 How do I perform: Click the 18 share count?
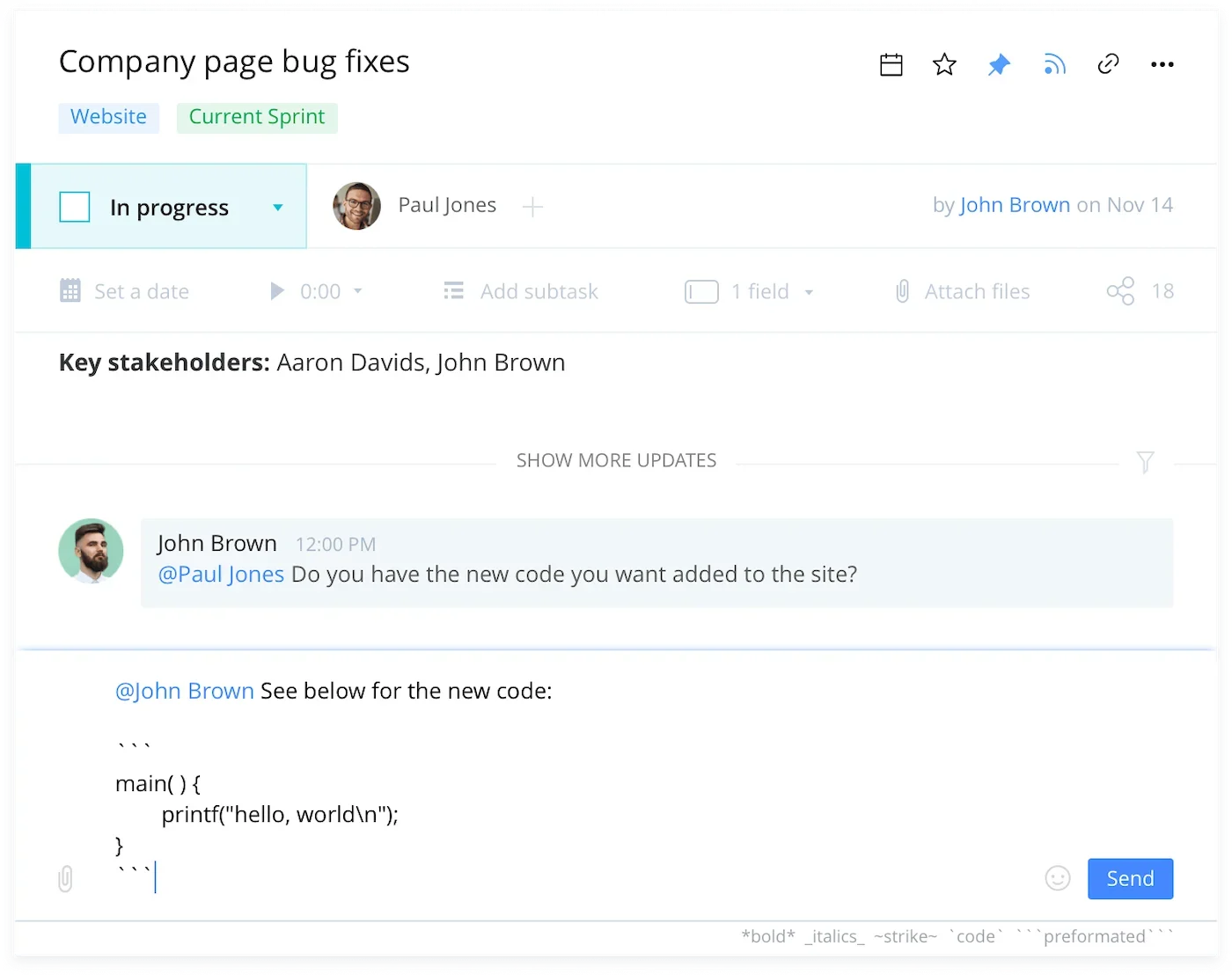click(x=1162, y=291)
